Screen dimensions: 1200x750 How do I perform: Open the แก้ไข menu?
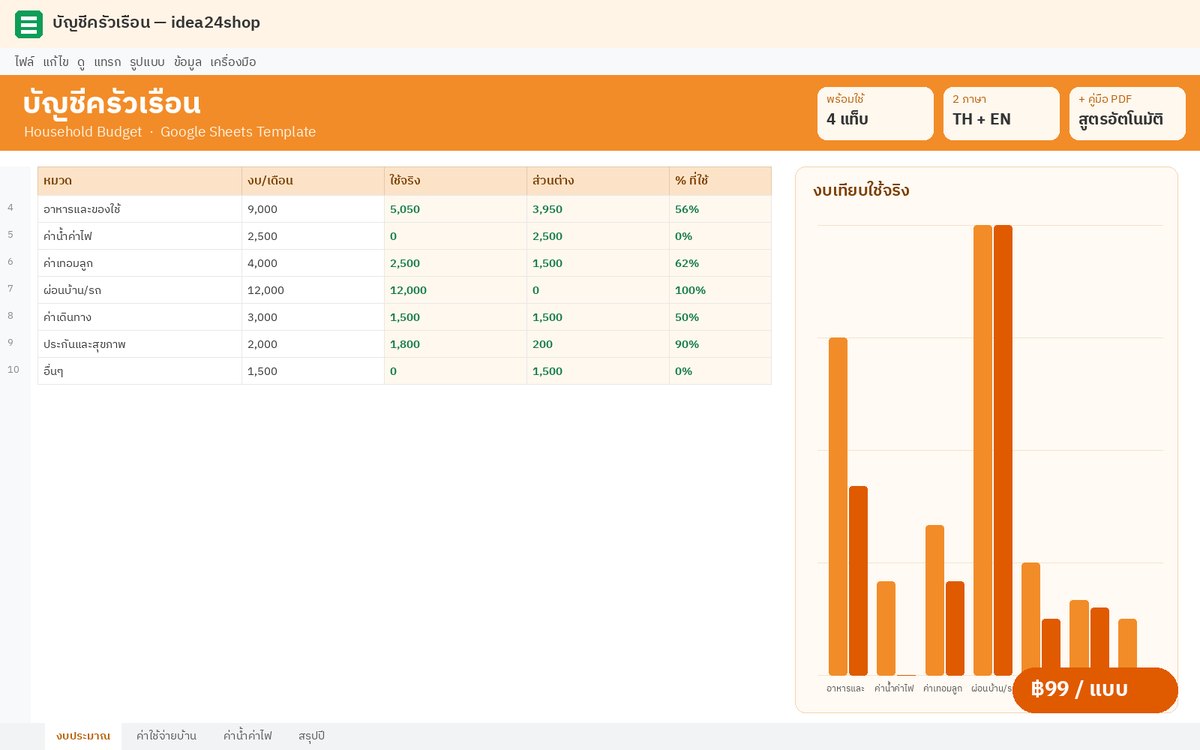(x=56, y=62)
